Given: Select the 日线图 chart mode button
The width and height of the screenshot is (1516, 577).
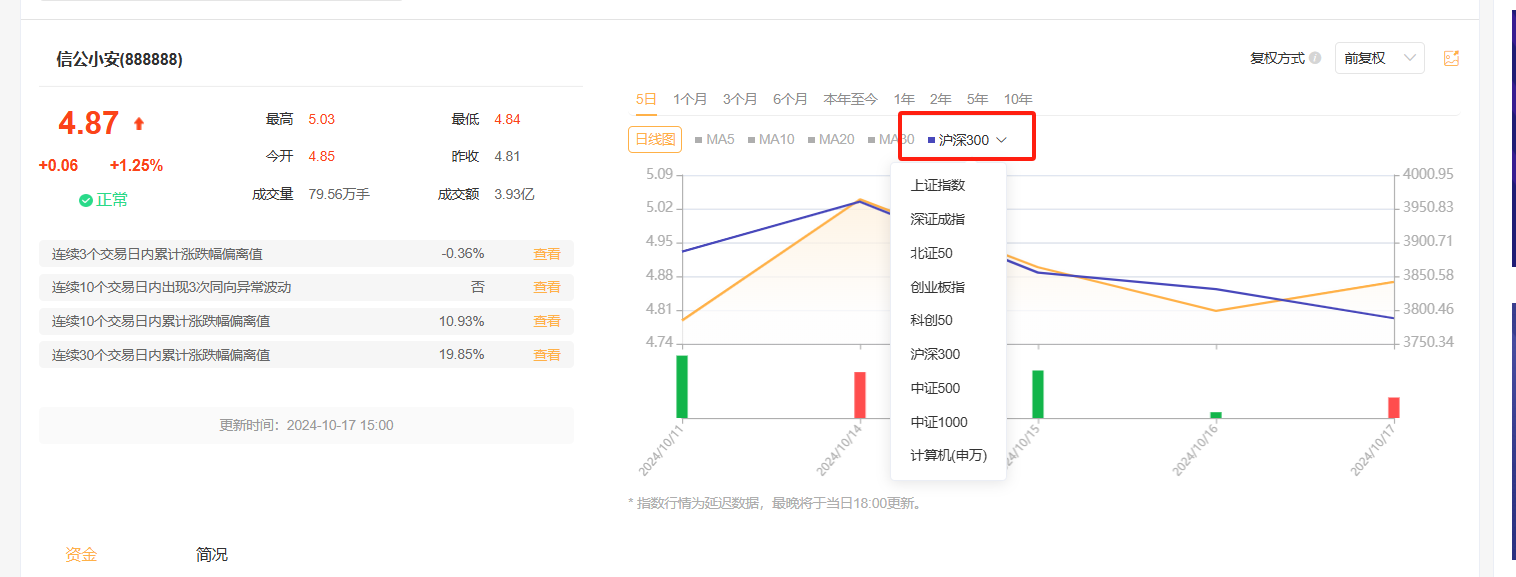Looking at the screenshot, I should coord(655,140).
